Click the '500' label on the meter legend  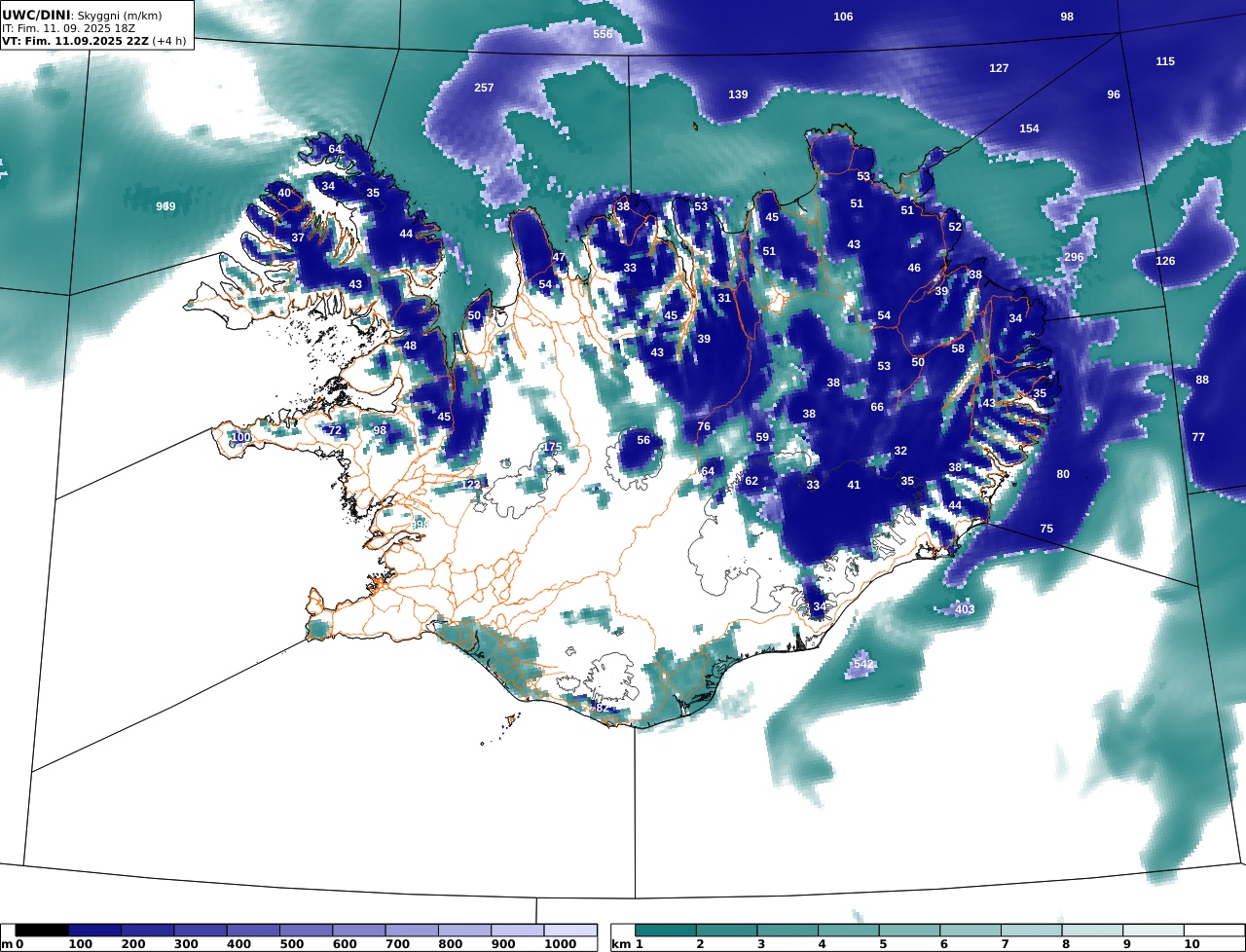tap(293, 945)
